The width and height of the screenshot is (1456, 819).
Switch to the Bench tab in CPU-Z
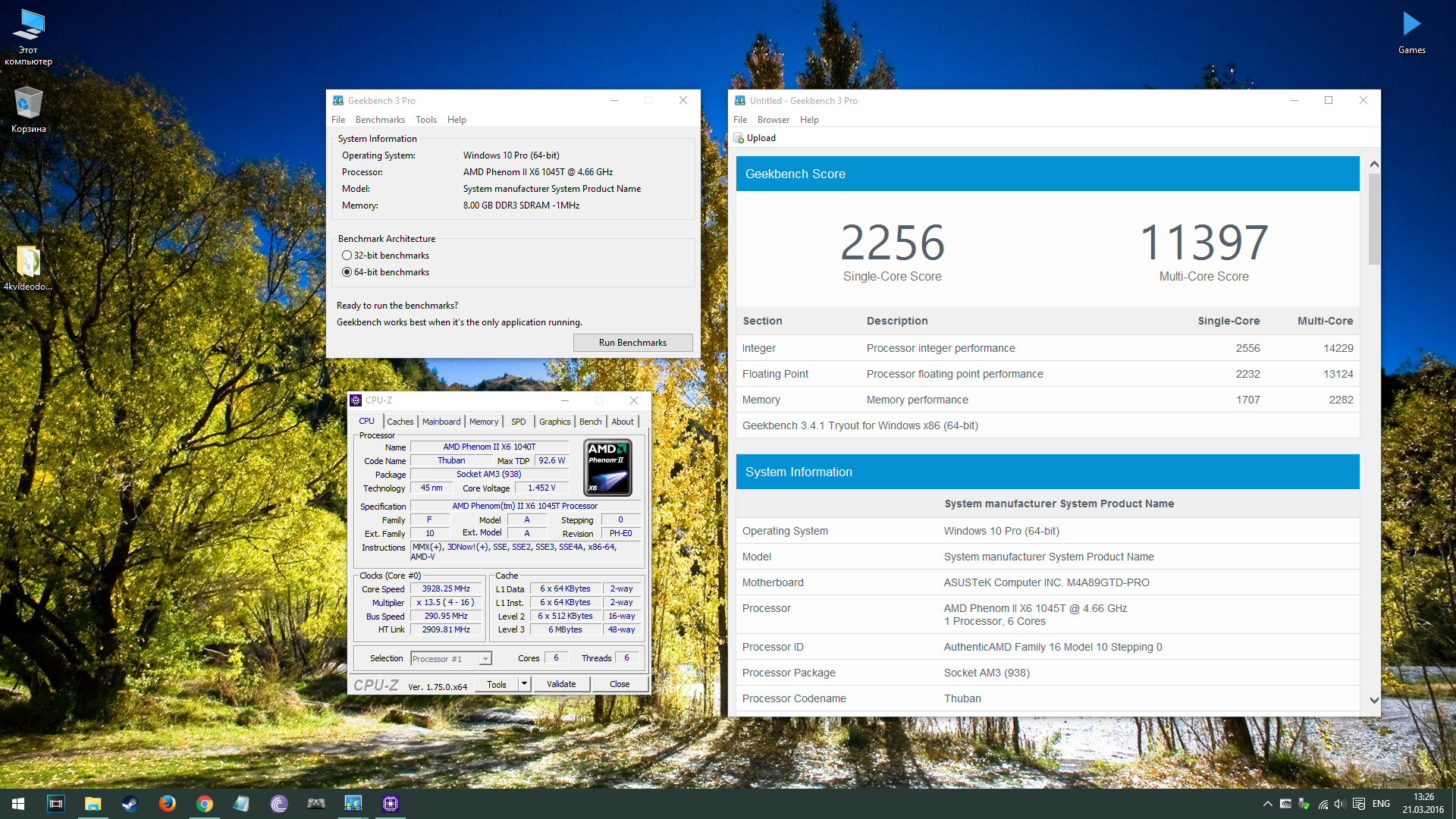coord(591,422)
